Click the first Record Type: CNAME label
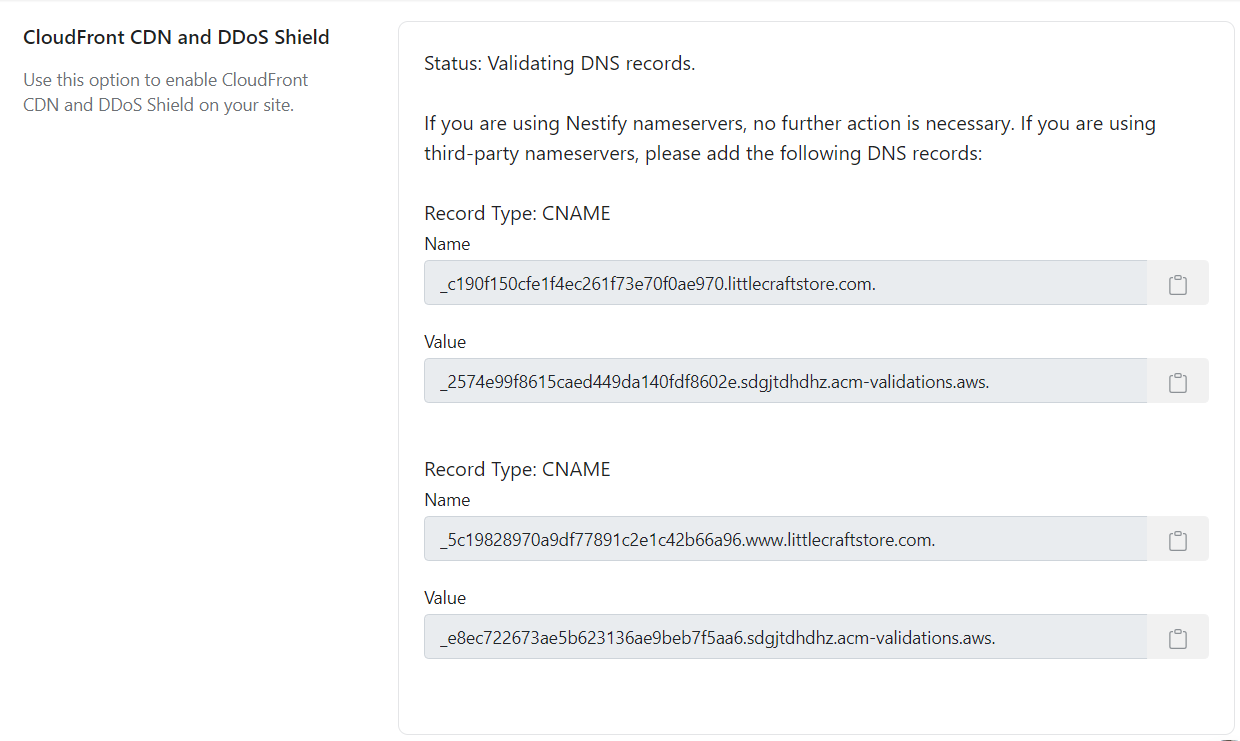Viewport: 1240px width, 741px height. (517, 213)
